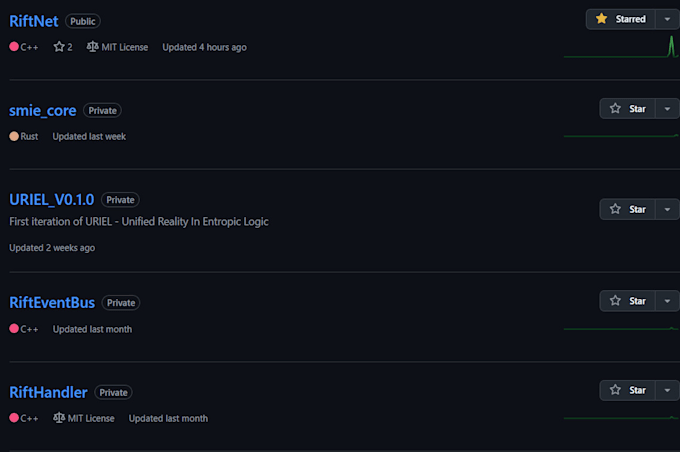The width and height of the screenshot is (680, 452).
Task: Expand the RiftNet starred lists dropdown
Action: 667,19
